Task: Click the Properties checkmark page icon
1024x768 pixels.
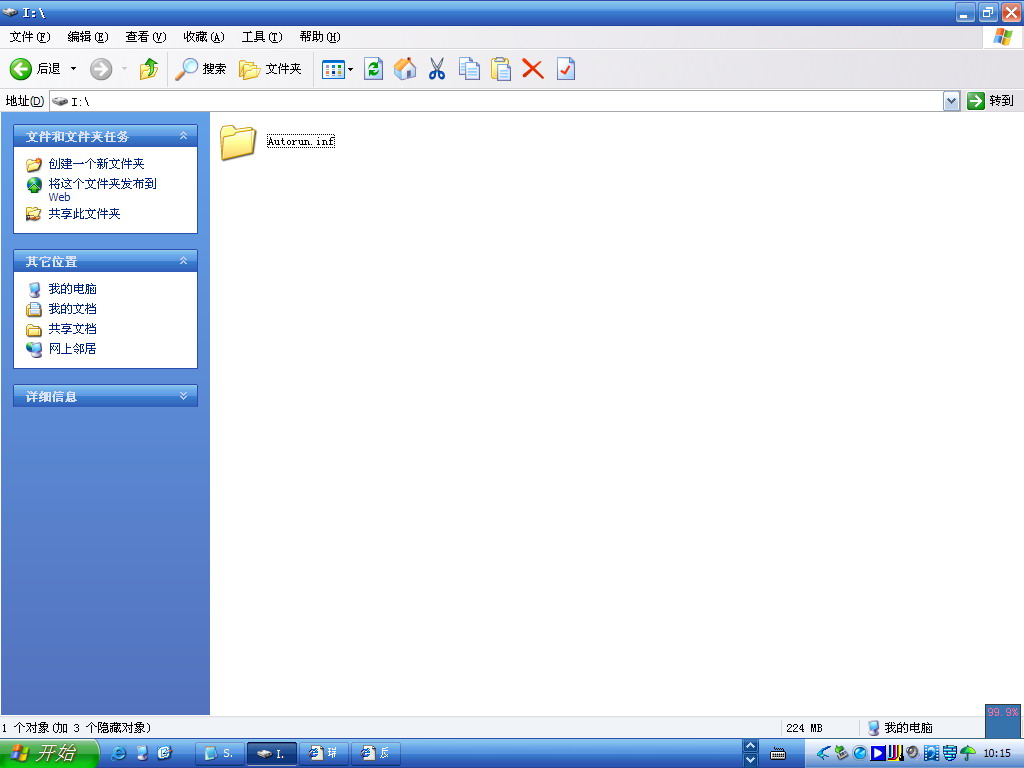Action: click(x=566, y=69)
